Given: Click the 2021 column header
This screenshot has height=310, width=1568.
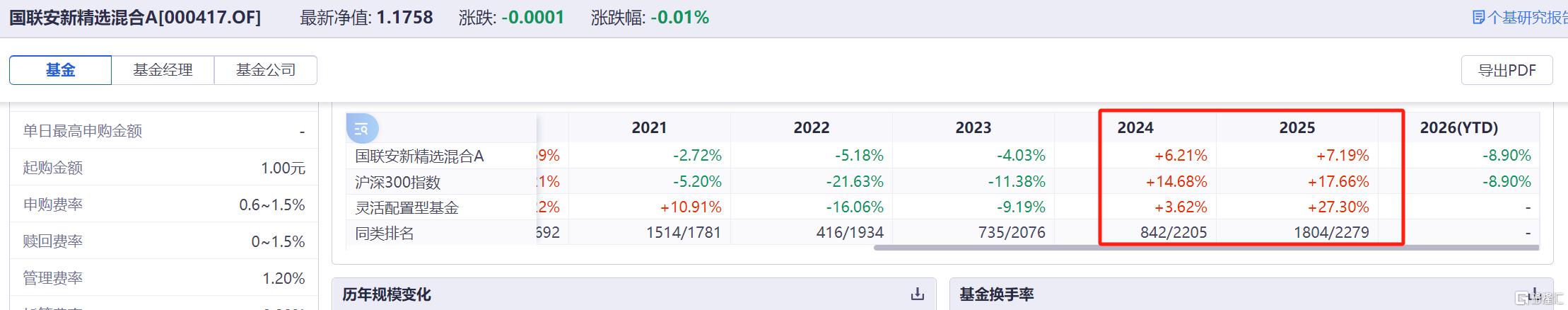Looking at the screenshot, I should [649, 127].
